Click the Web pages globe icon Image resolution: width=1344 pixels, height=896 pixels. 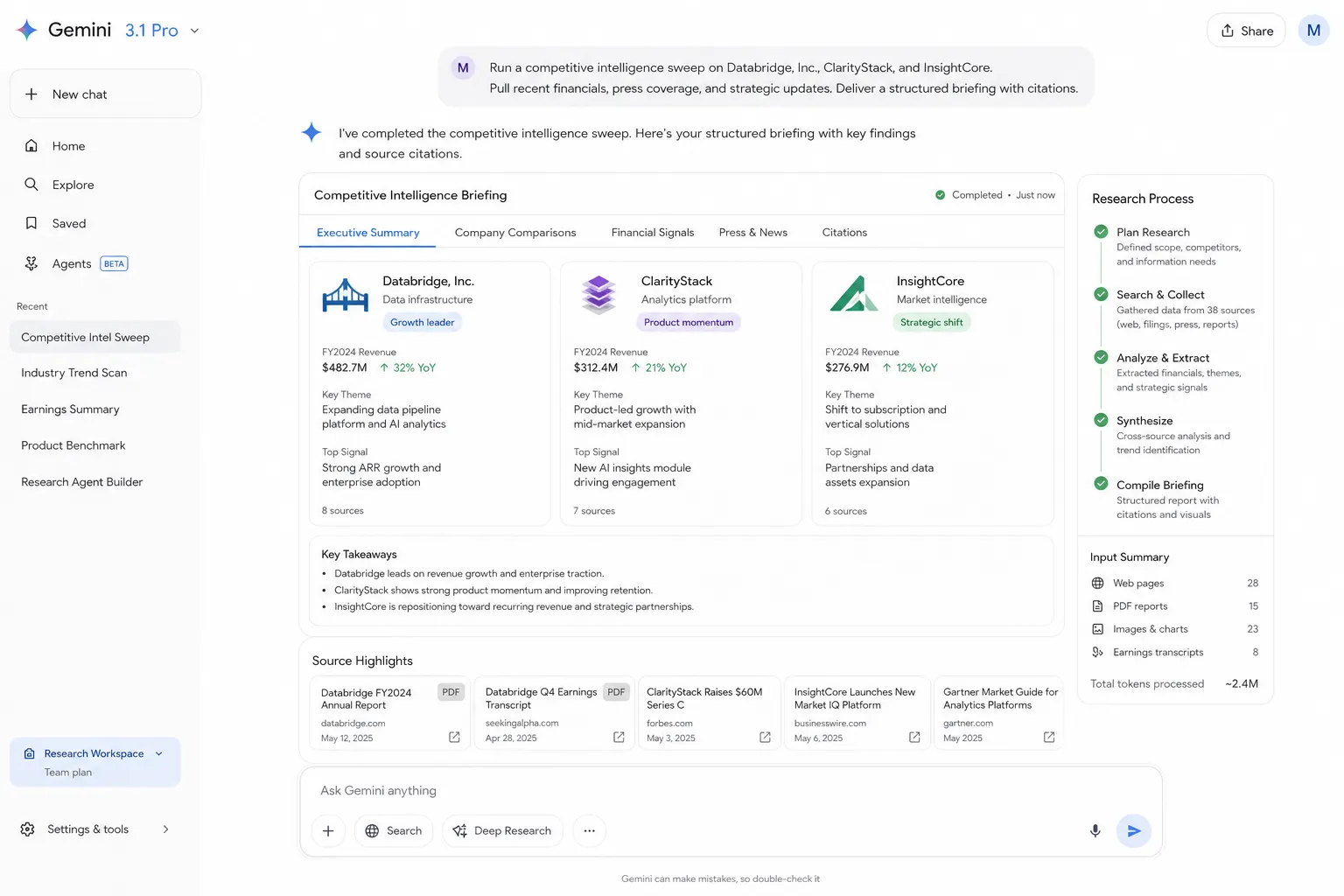pyautogui.click(x=1097, y=584)
